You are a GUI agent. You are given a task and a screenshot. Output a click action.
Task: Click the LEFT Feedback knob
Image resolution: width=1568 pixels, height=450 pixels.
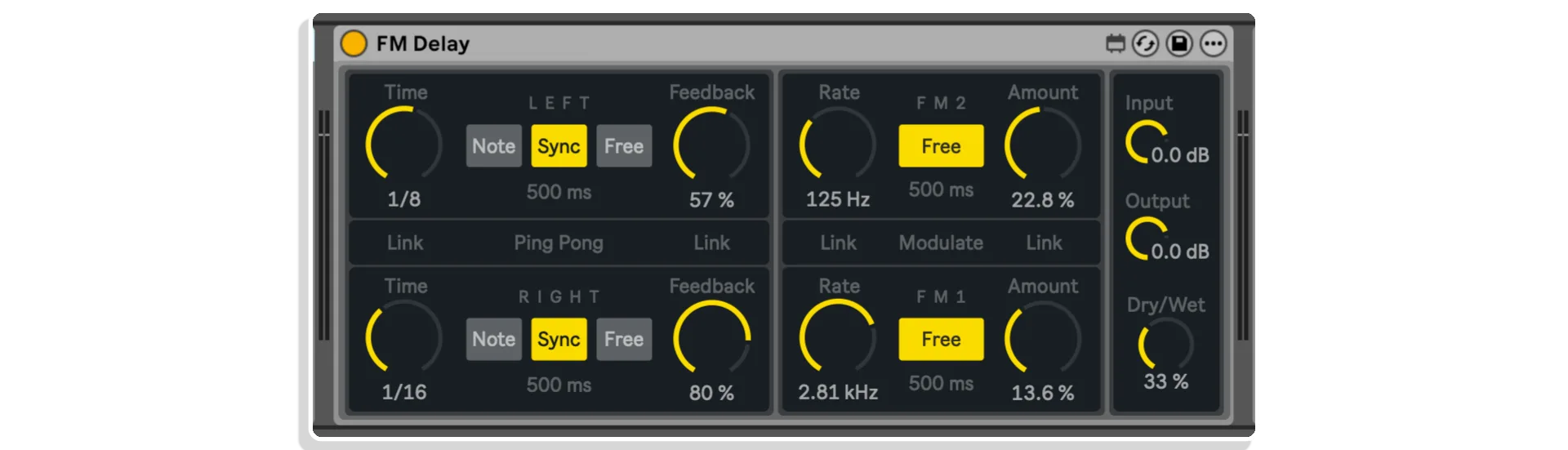tap(711, 145)
